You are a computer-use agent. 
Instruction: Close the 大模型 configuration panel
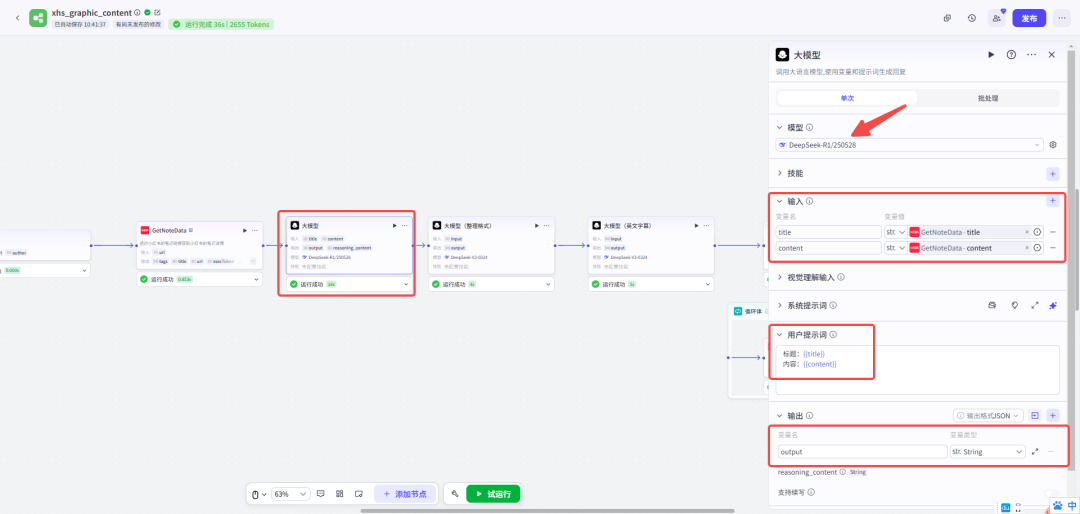(1052, 54)
